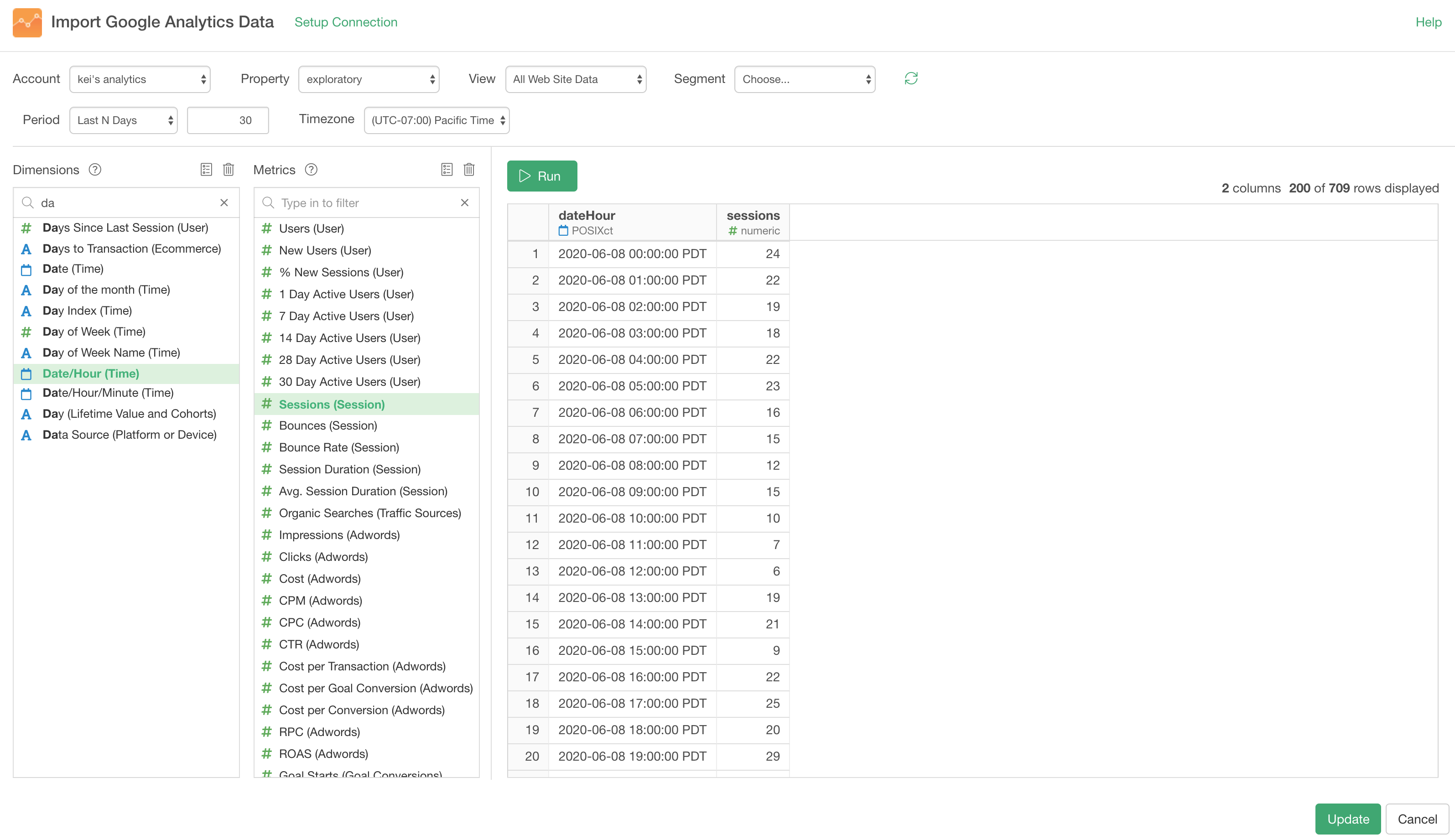Select Day (Lifetime Value and Cohorts) dimension
Viewport: 1455px width, 840px height.
pos(126,414)
